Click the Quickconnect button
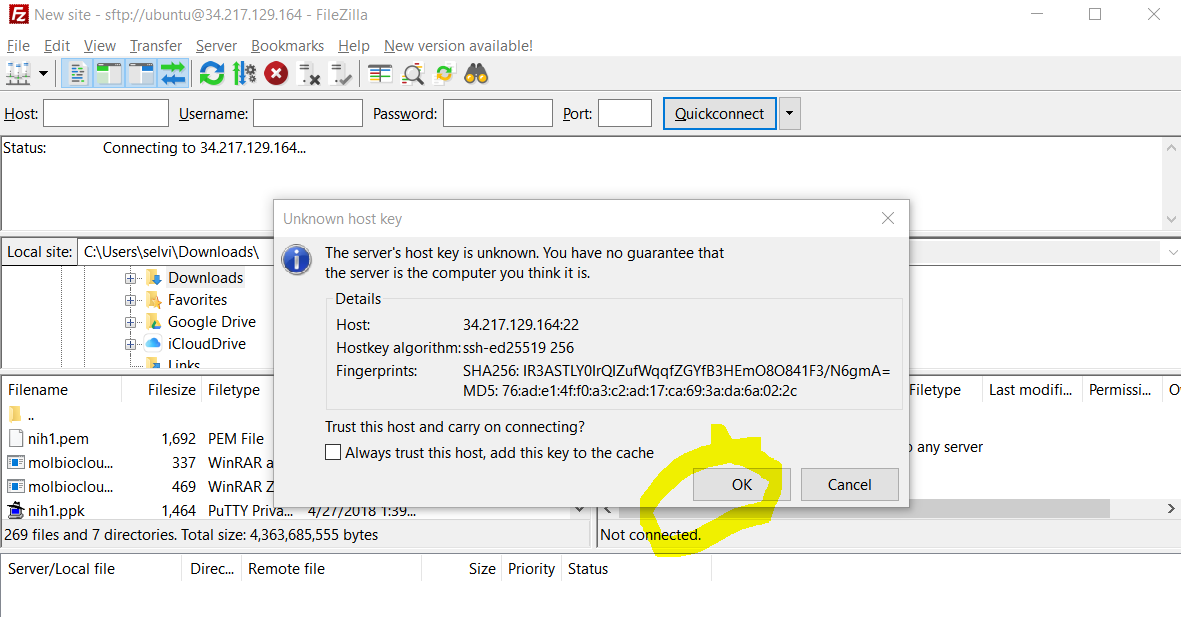This screenshot has width=1181, height=617. 719,114
